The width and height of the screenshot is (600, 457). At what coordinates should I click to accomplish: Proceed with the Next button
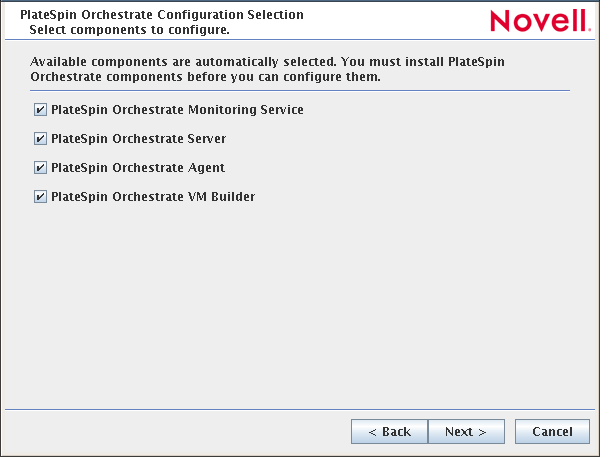point(465,432)
